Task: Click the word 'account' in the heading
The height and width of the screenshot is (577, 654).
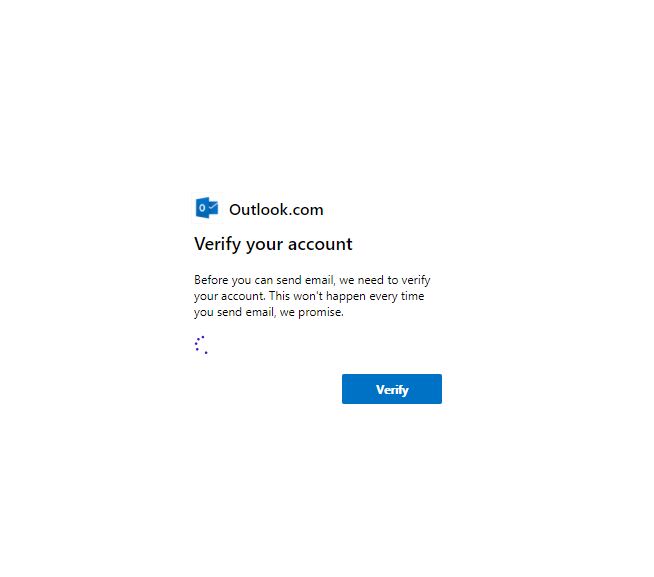Action: 320,244
